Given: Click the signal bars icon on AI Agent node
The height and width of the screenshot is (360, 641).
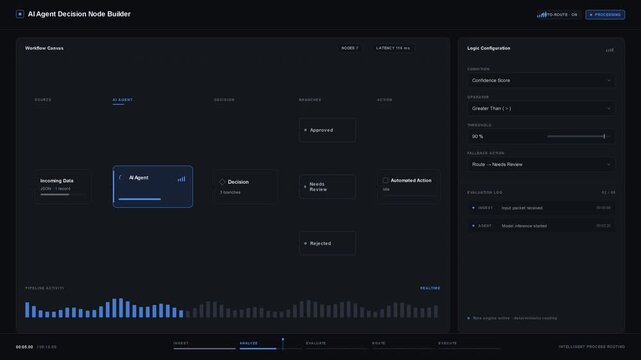Looking at the screenshot, I should coord(182,179).
